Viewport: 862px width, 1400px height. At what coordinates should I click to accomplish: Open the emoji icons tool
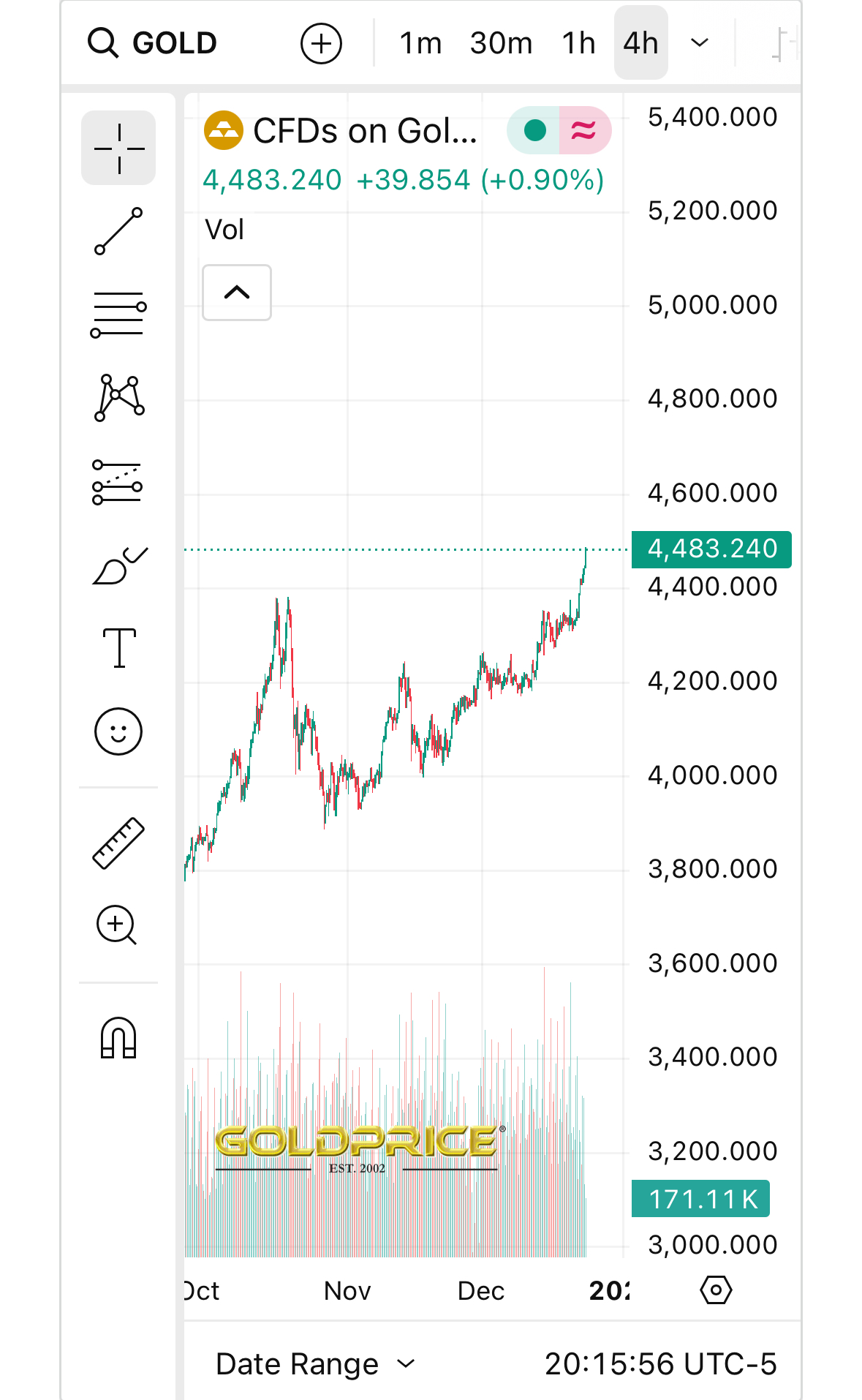118,731
